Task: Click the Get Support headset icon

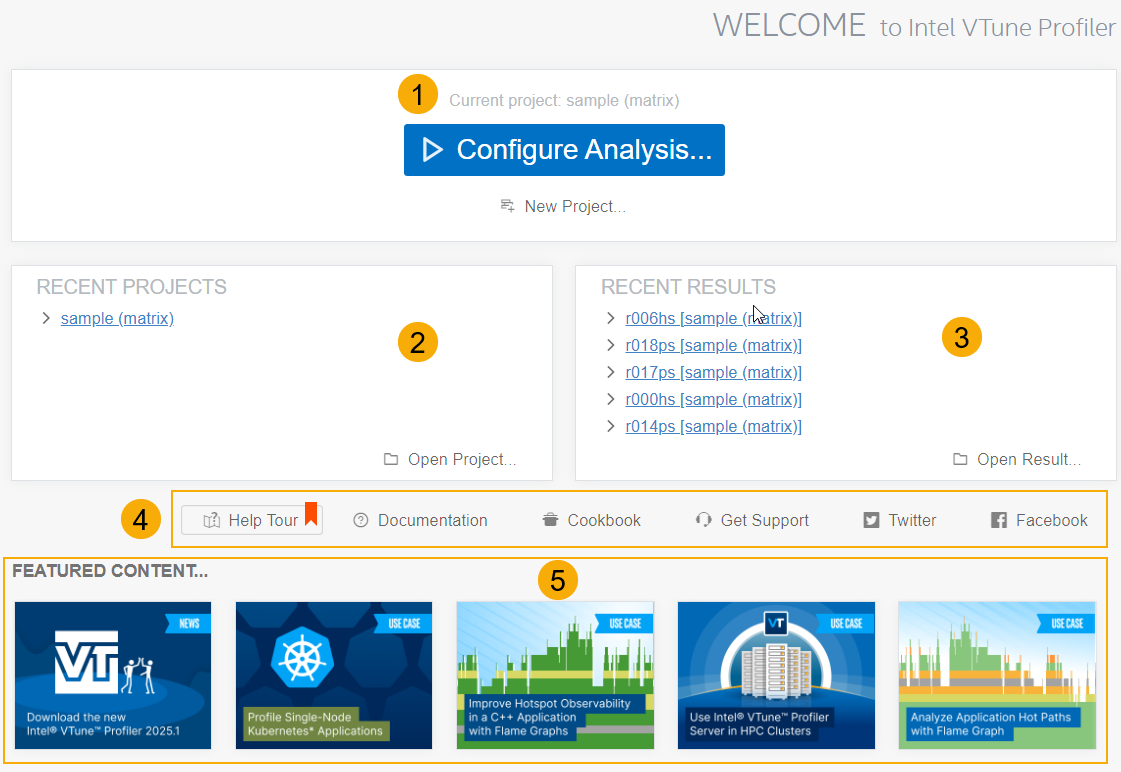Action: coord(703,520)
